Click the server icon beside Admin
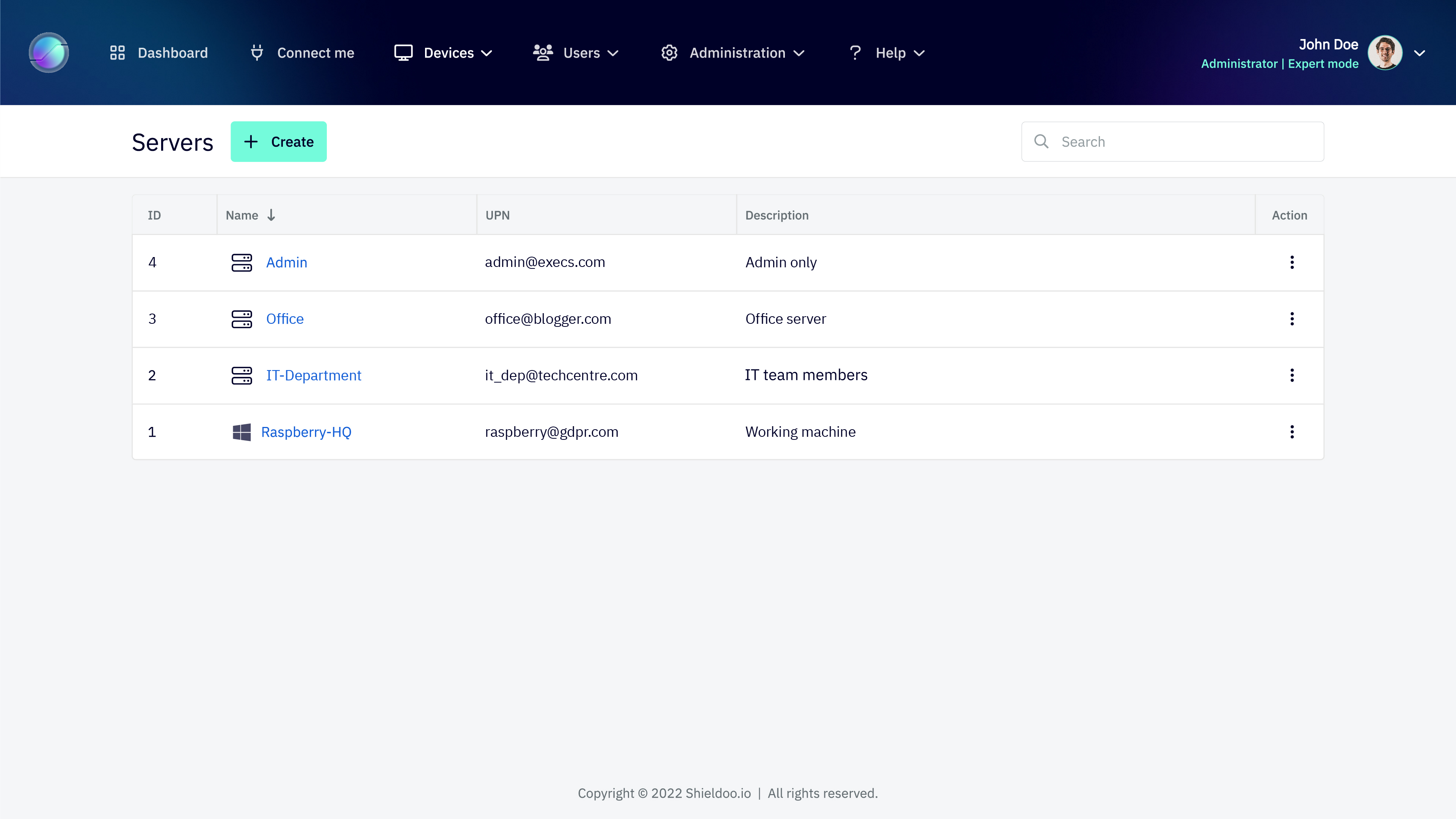This screenshot has height=819, width=1456. (242, 262)
